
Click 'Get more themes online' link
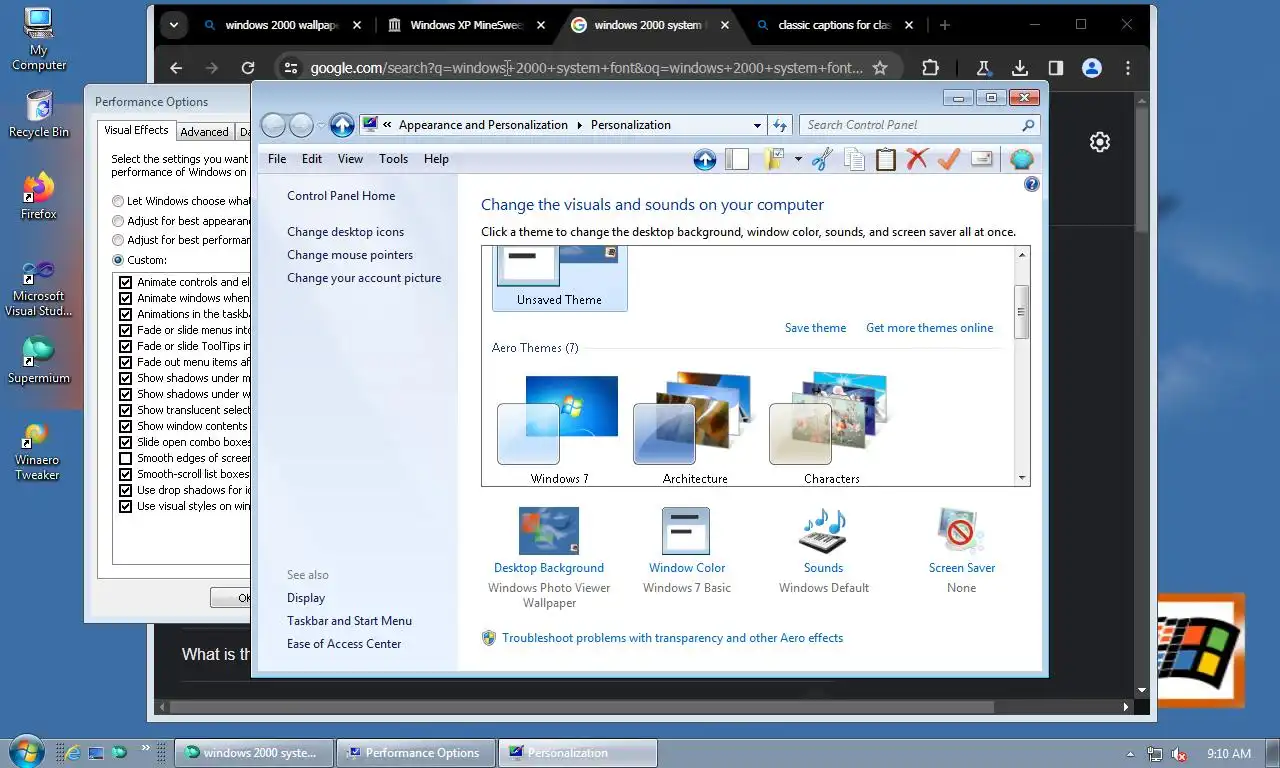[x=930, y=328]
